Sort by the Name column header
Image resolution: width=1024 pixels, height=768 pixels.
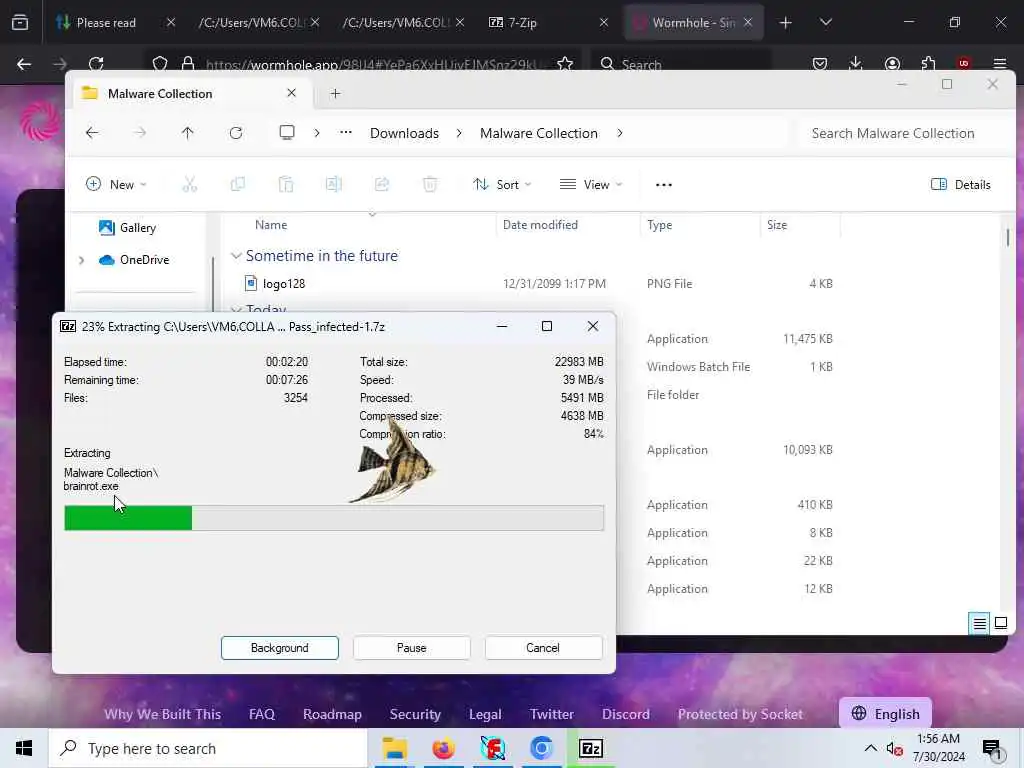pyautogui.click(x=271, y=225)
